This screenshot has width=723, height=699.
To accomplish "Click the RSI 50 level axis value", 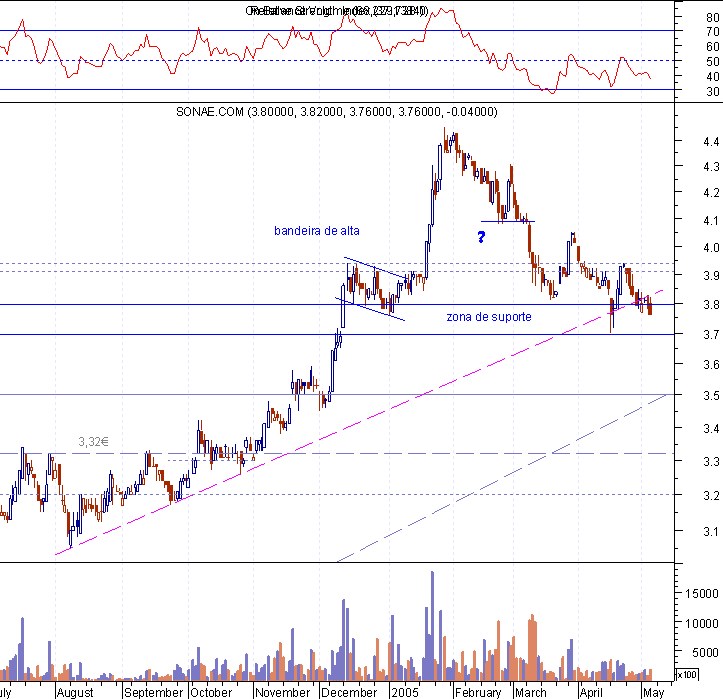I will point(713,61).
